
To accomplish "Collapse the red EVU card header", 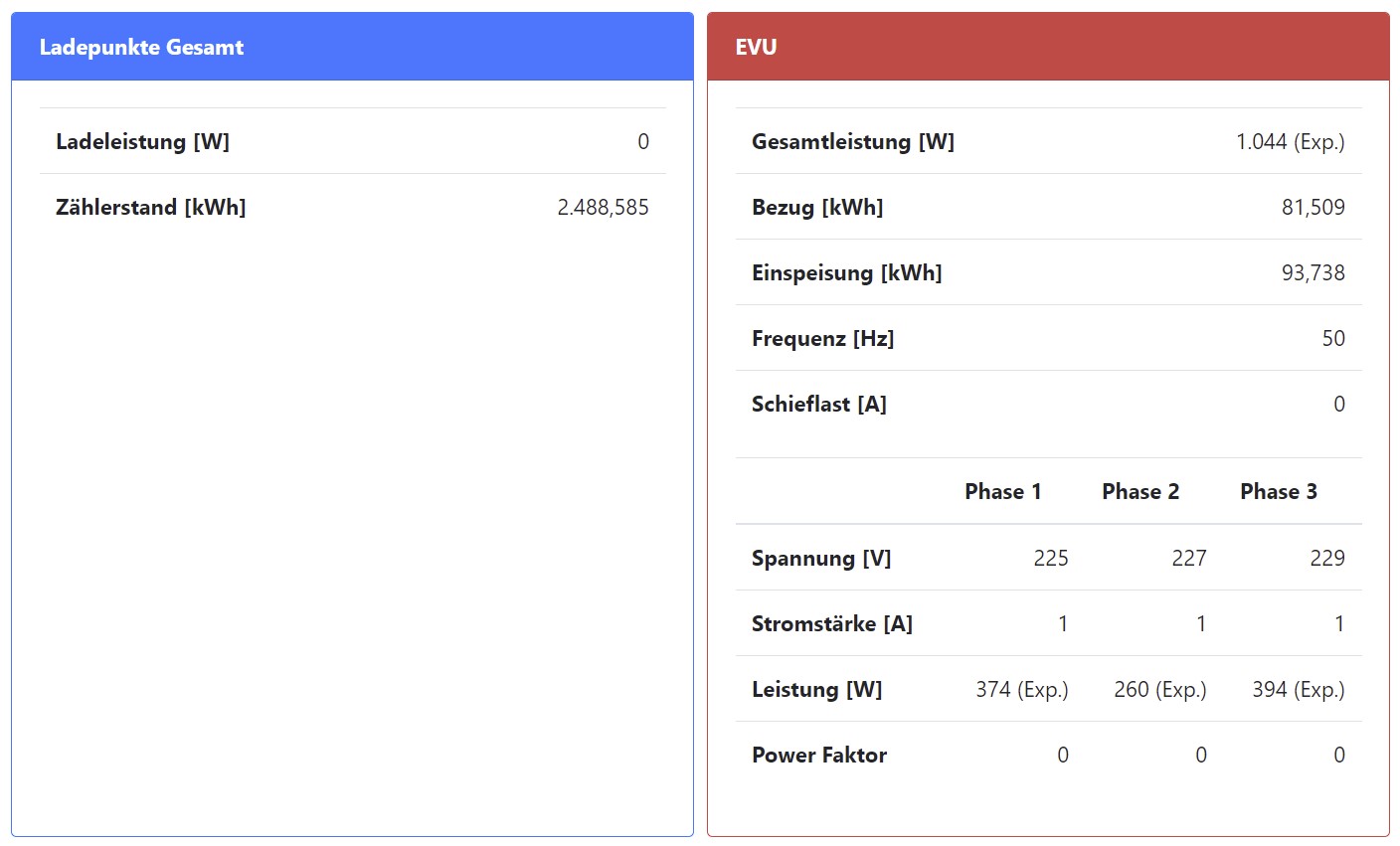I will tap(1048, 47).
